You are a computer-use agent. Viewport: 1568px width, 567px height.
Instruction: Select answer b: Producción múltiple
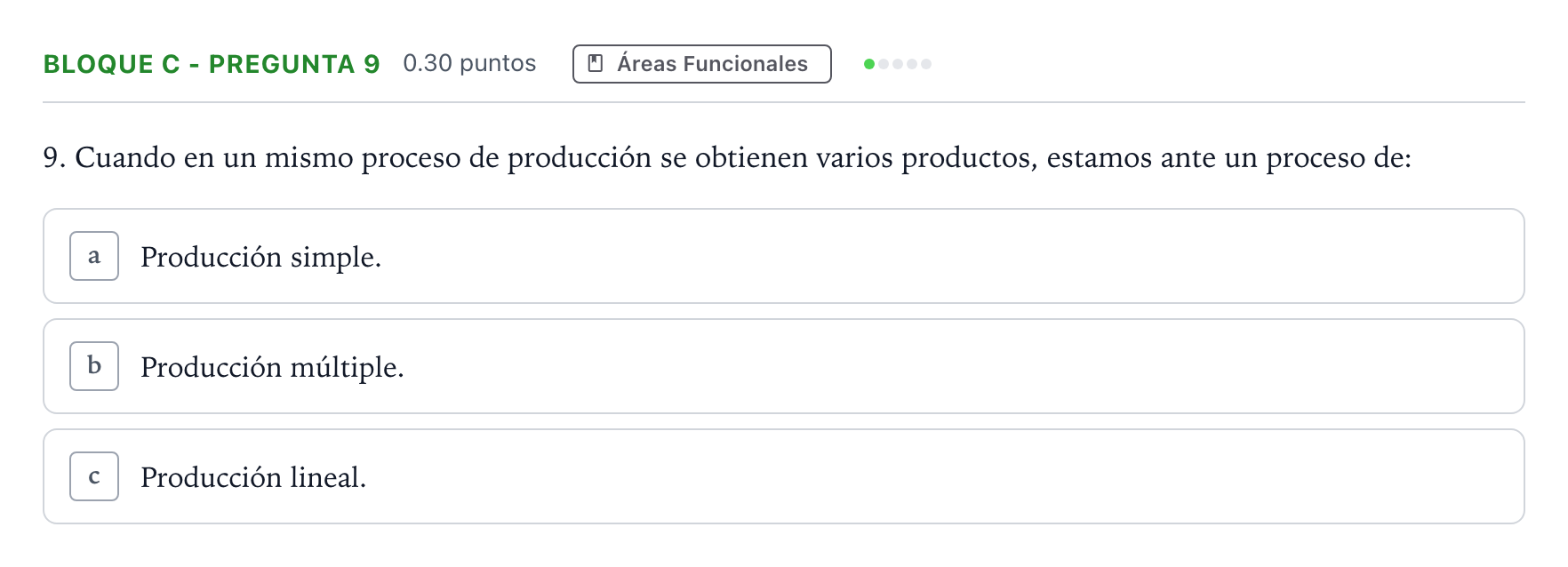click(783, 366)
